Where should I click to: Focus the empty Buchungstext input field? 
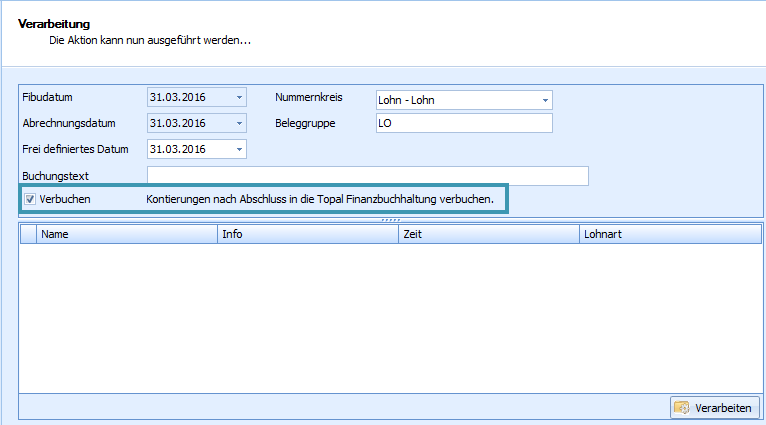pyautogui.click(x=367, y=176)
